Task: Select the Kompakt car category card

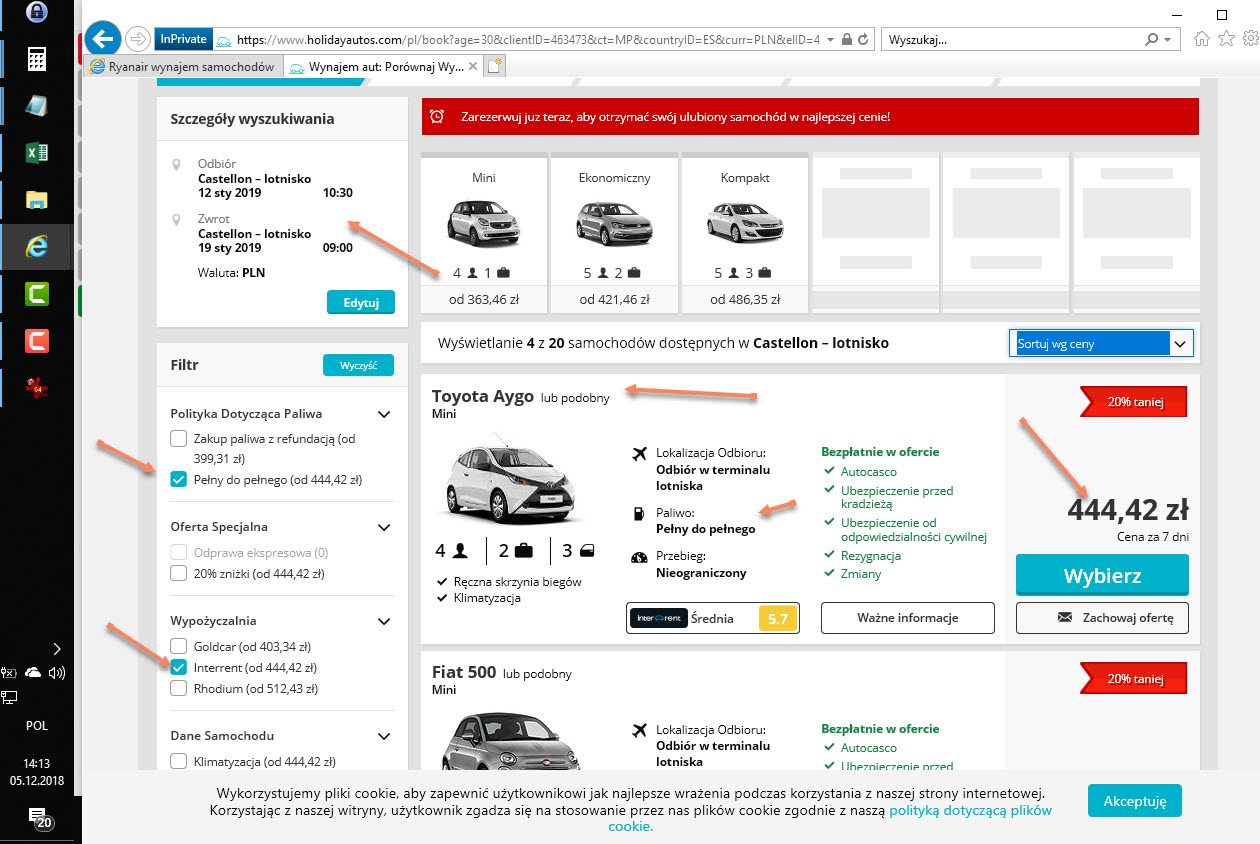Action: pos(744,233)
